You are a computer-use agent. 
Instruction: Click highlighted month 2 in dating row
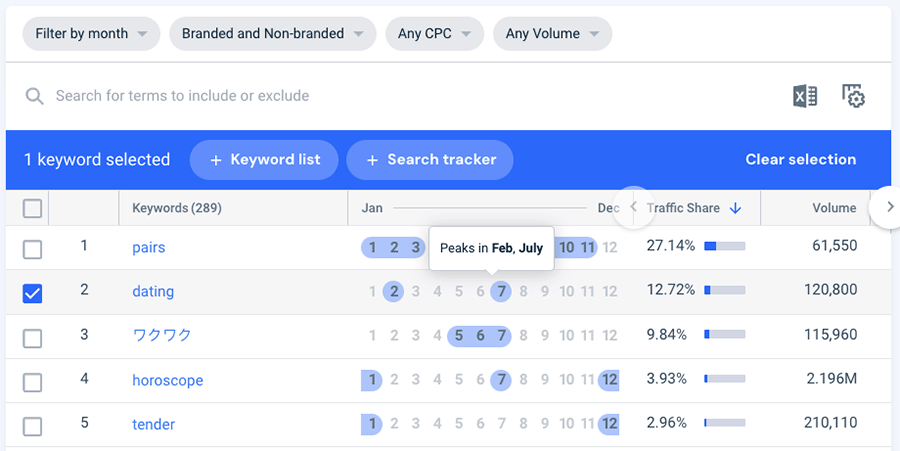click(x=394, y=291)
